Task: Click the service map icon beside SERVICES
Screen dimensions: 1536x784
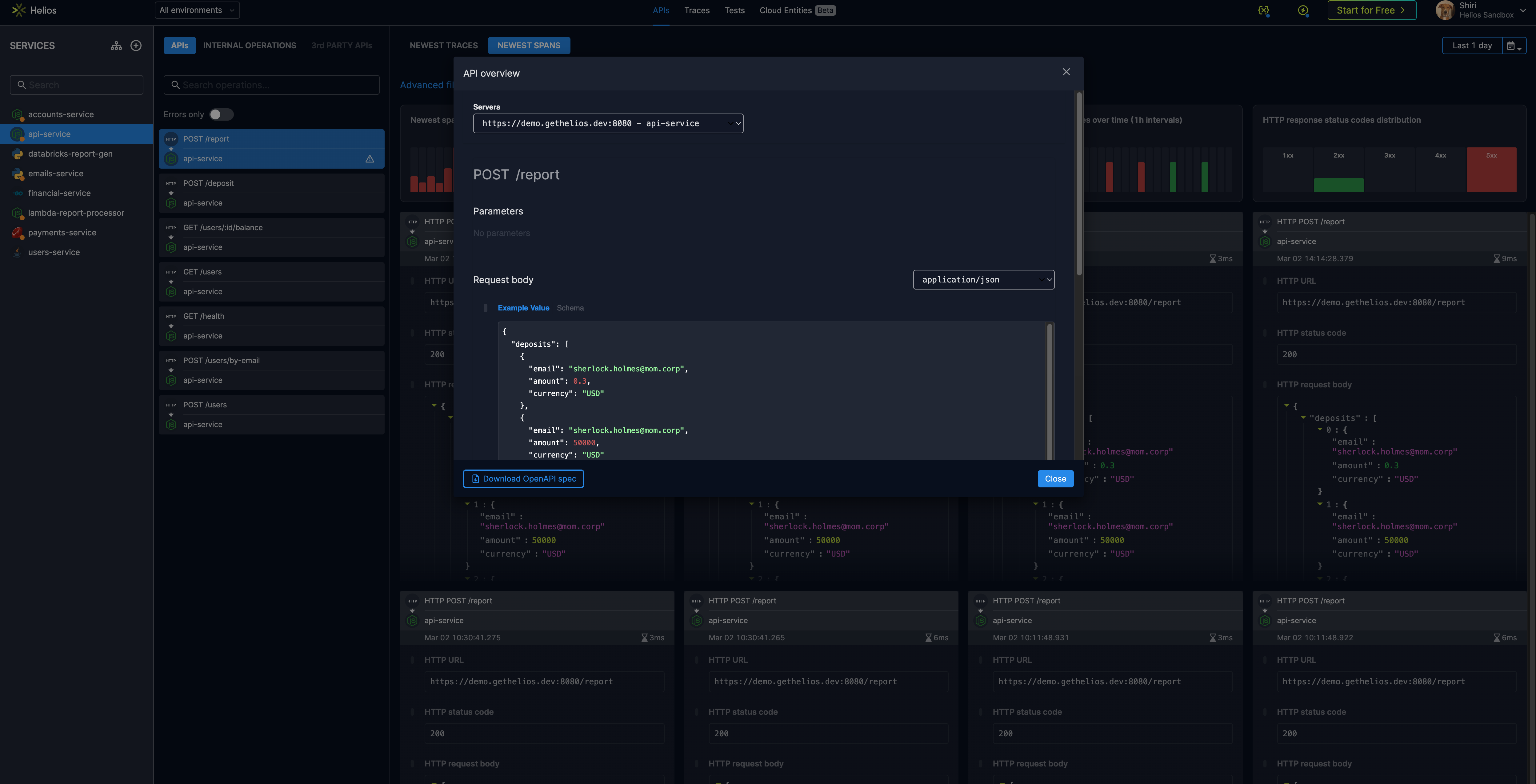Action: coord(116,45)
